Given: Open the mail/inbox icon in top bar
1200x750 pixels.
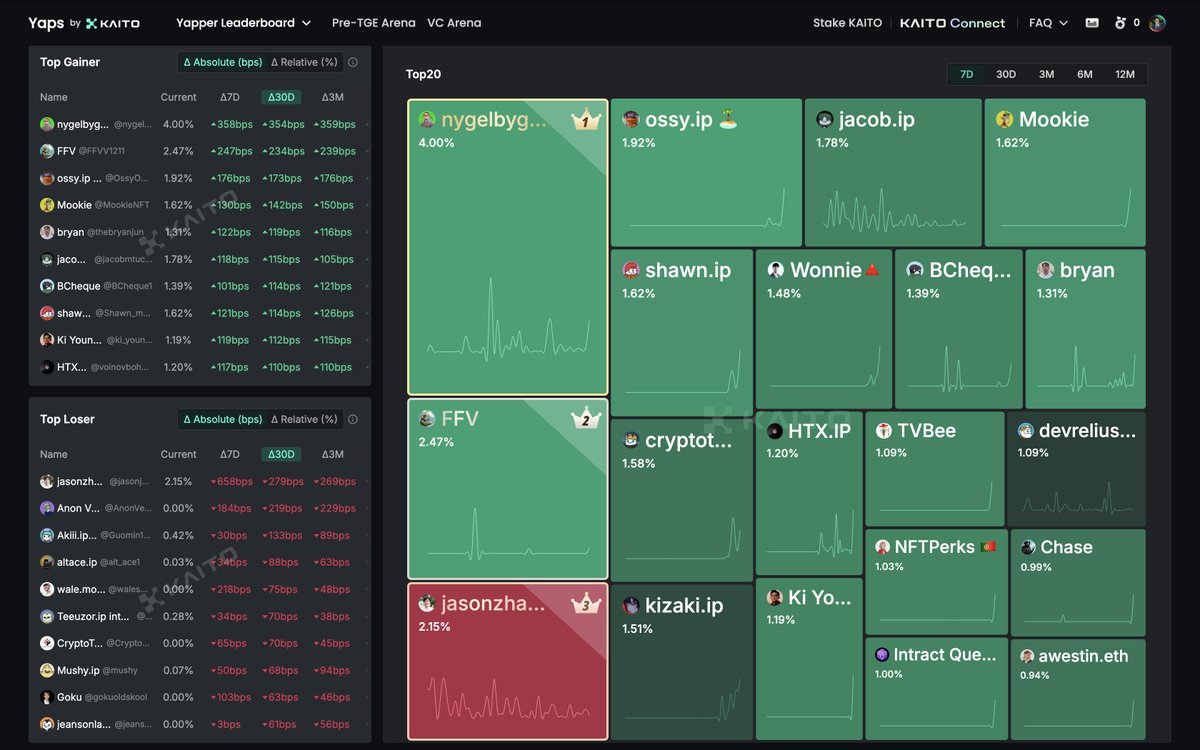Looking at the screenshot, I should pyautogui.click(x=1091, y=22).
